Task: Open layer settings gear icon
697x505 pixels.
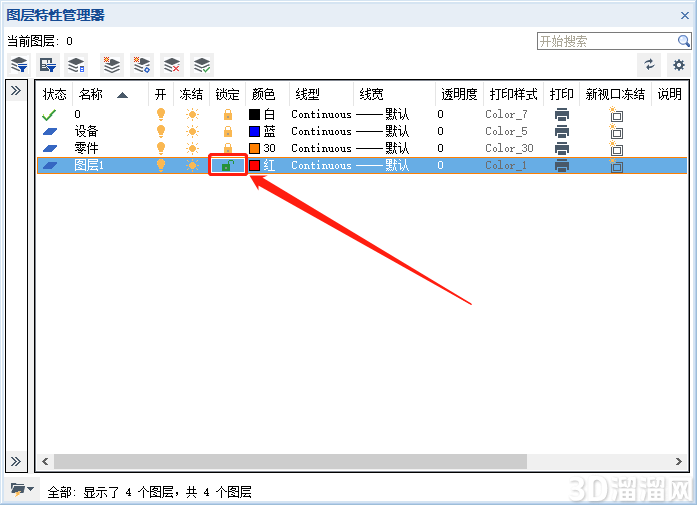Action: 678,65
